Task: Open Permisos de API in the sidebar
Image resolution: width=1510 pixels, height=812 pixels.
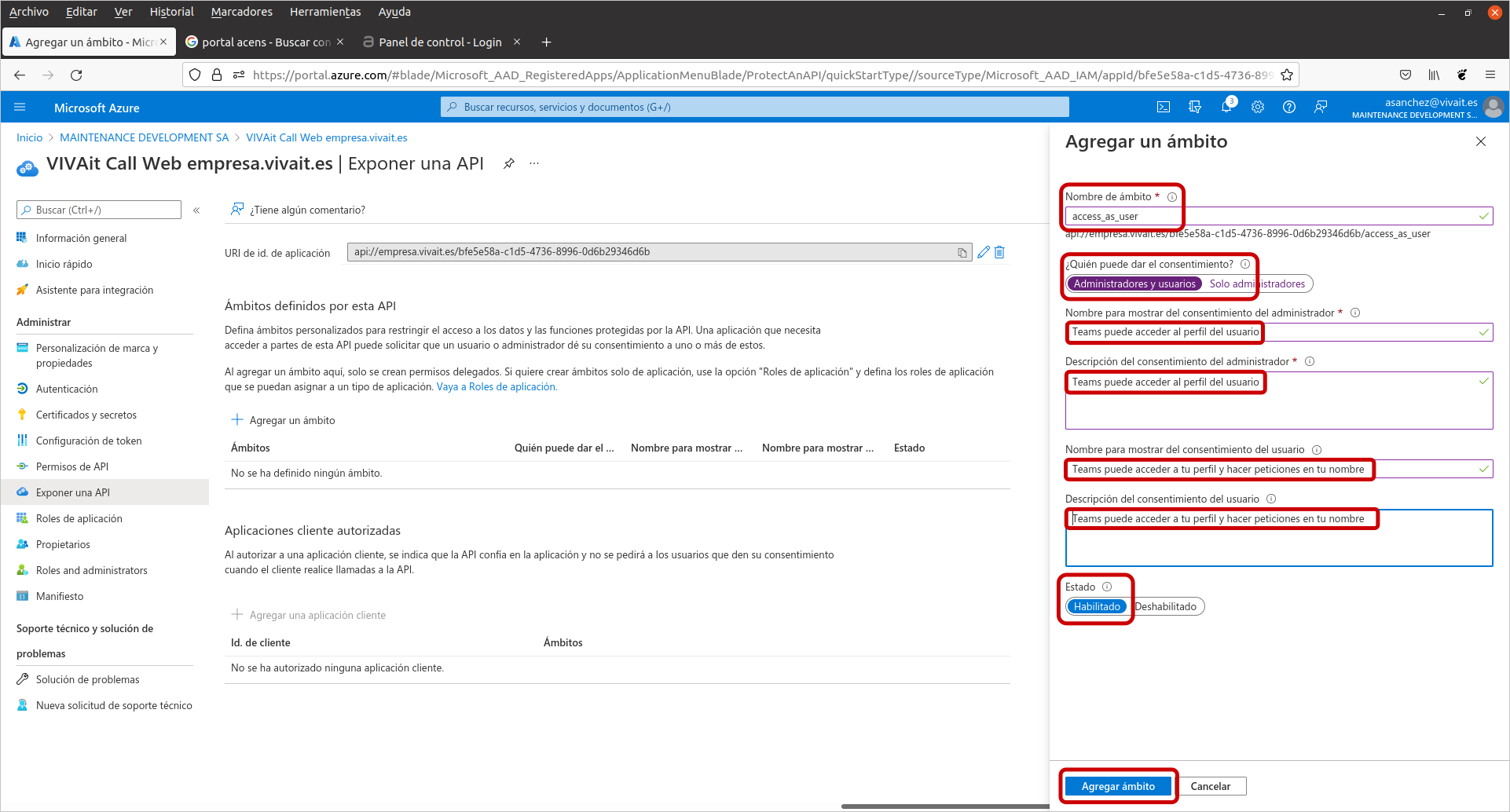Action: click(x=72, y=467)
